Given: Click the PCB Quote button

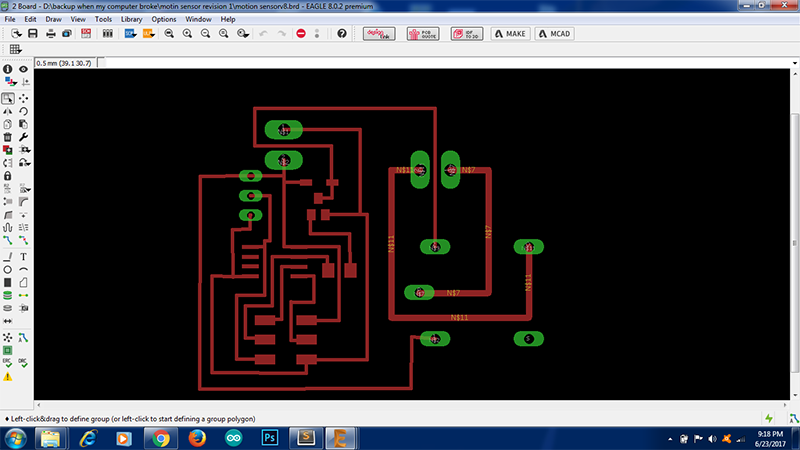Looking at the screenshot, I should click(x=423, y=34).
